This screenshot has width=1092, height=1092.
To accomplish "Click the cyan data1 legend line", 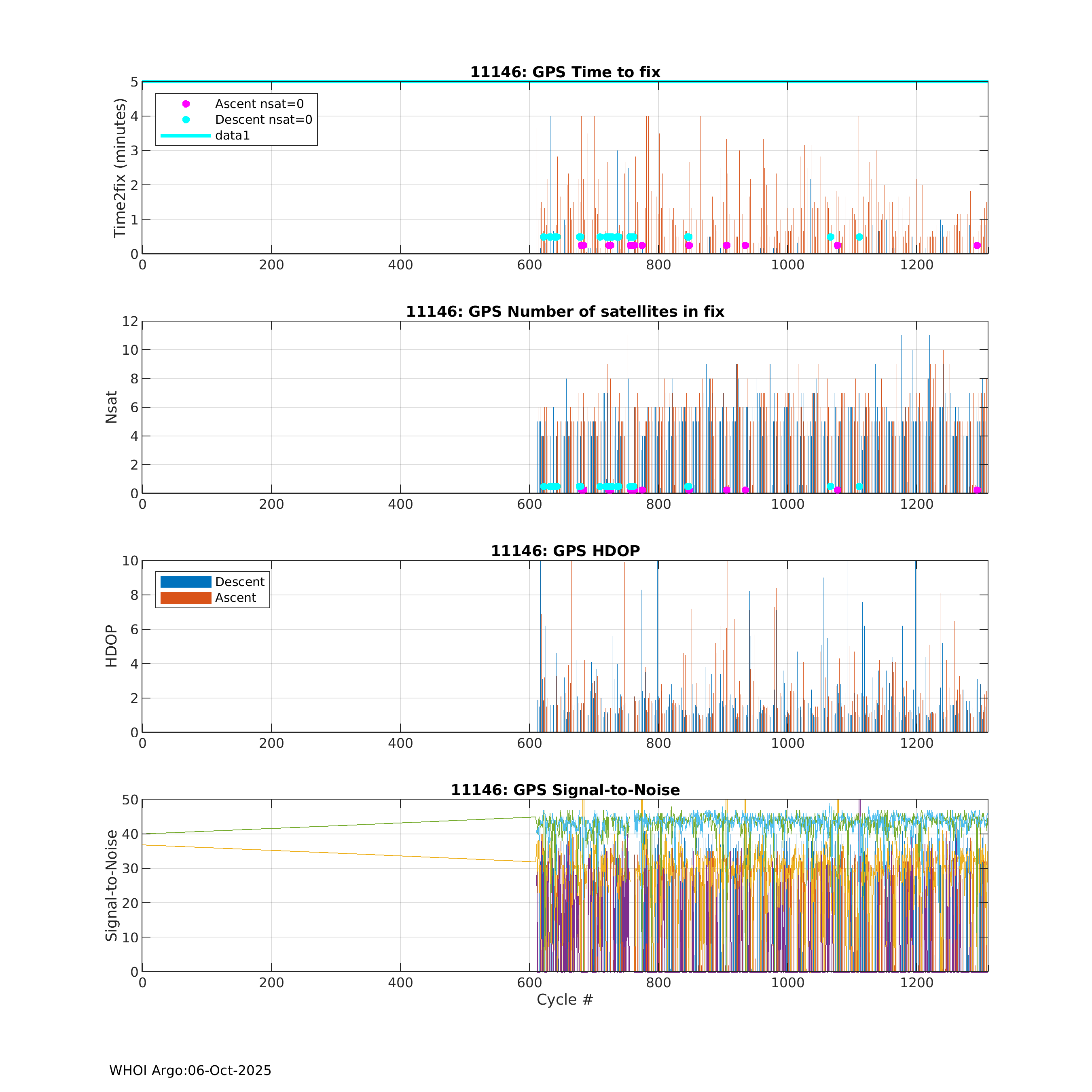I will pos(186,135).
